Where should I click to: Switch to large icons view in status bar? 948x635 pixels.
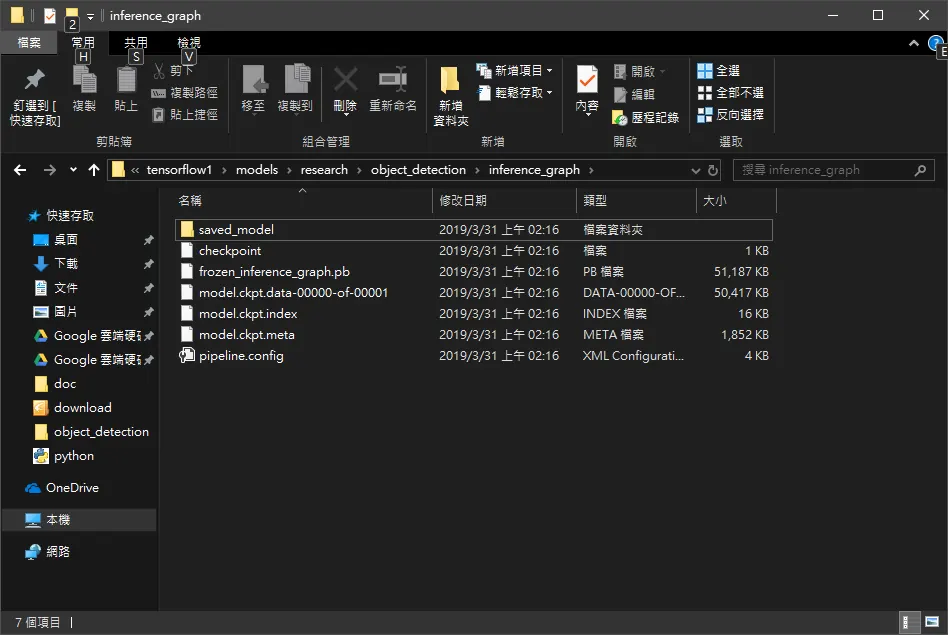pyautogui.click(x=932, y=622)
